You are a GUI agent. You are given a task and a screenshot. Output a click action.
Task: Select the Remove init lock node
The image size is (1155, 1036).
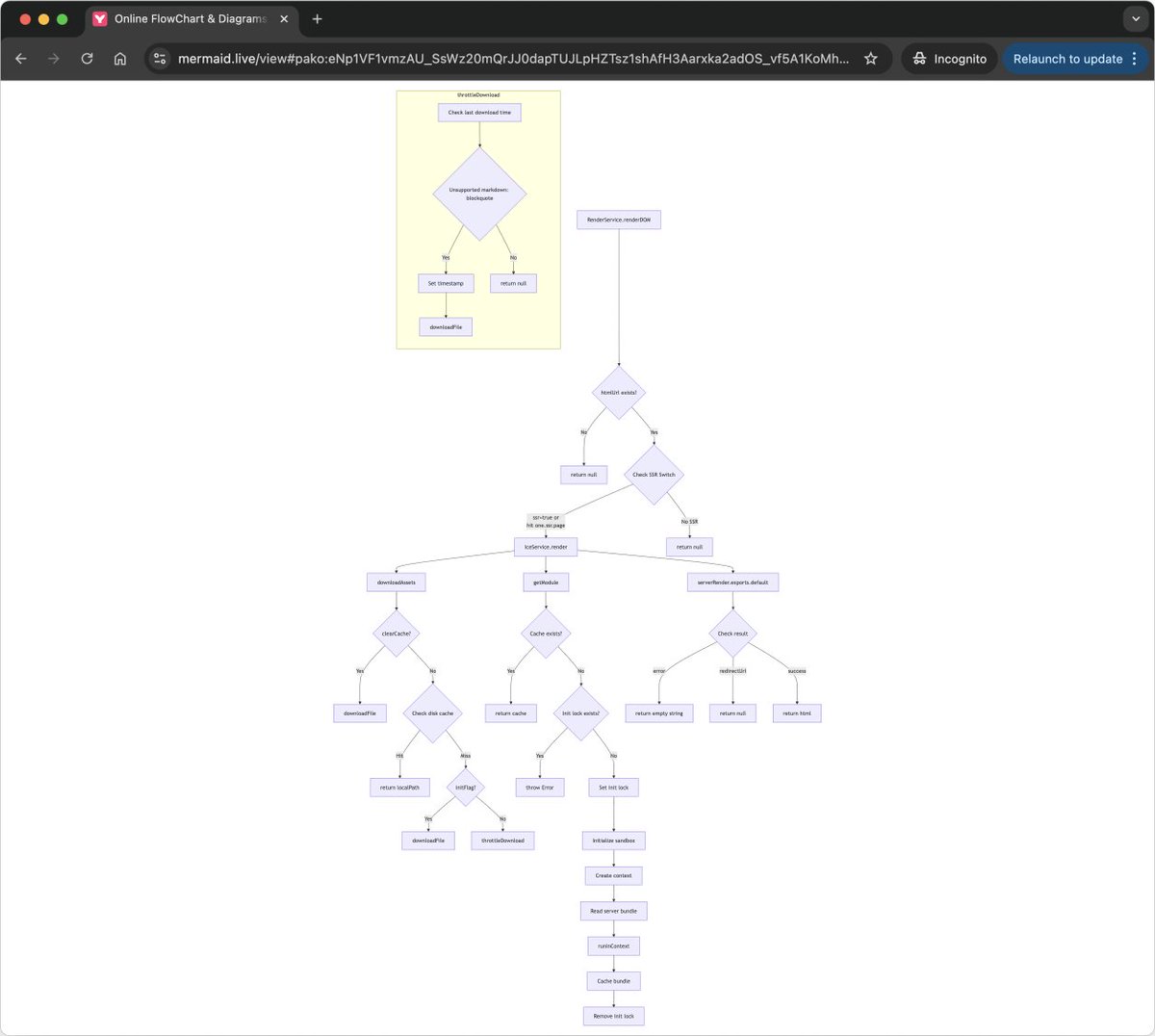[614, 1017]
